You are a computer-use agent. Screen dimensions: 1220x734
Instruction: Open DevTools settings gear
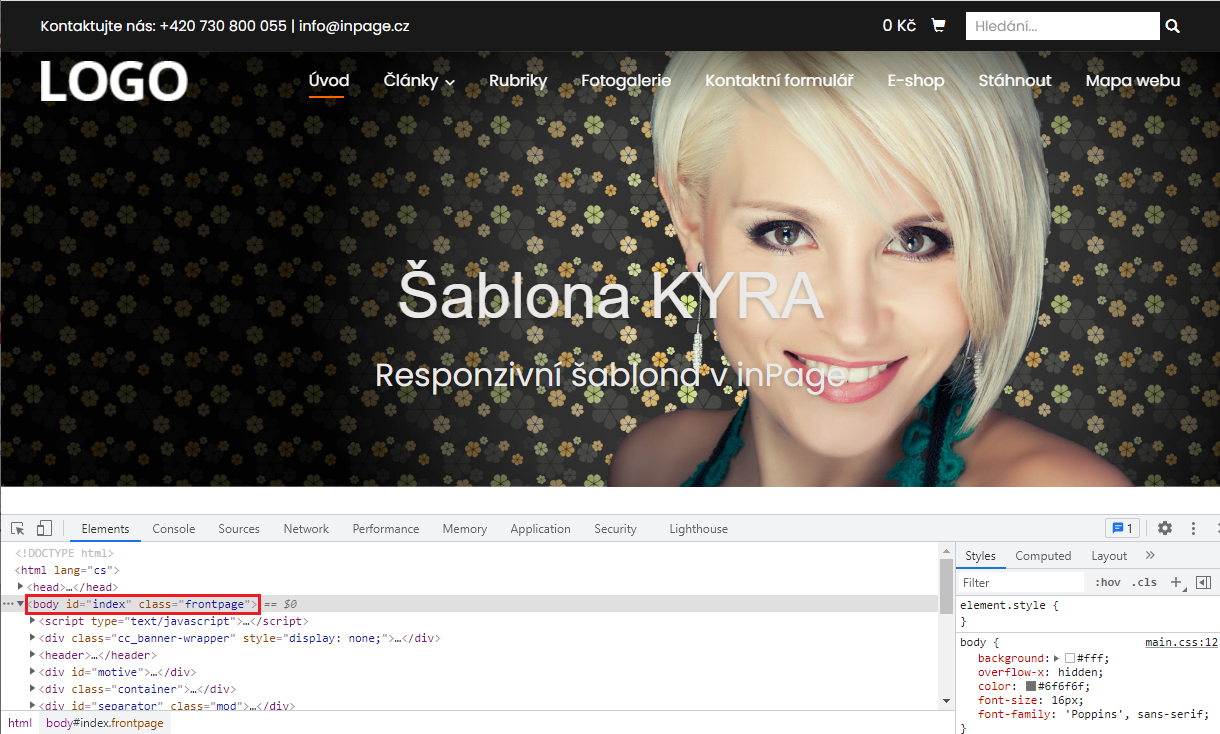coord(1165,528)
